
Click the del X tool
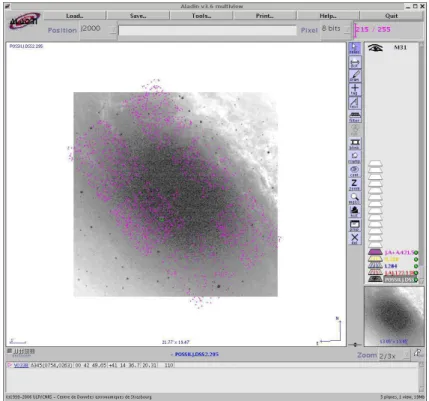[x=354, y=238]
